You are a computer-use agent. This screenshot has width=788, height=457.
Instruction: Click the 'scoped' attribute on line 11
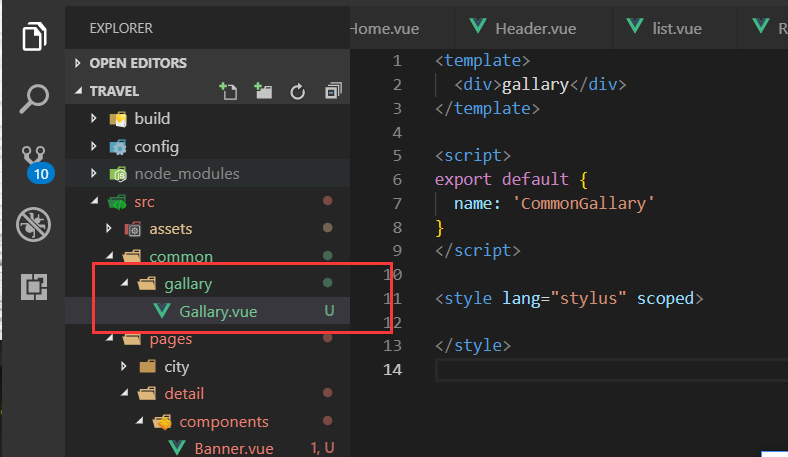pyautogui.click(x=665, y=298)
